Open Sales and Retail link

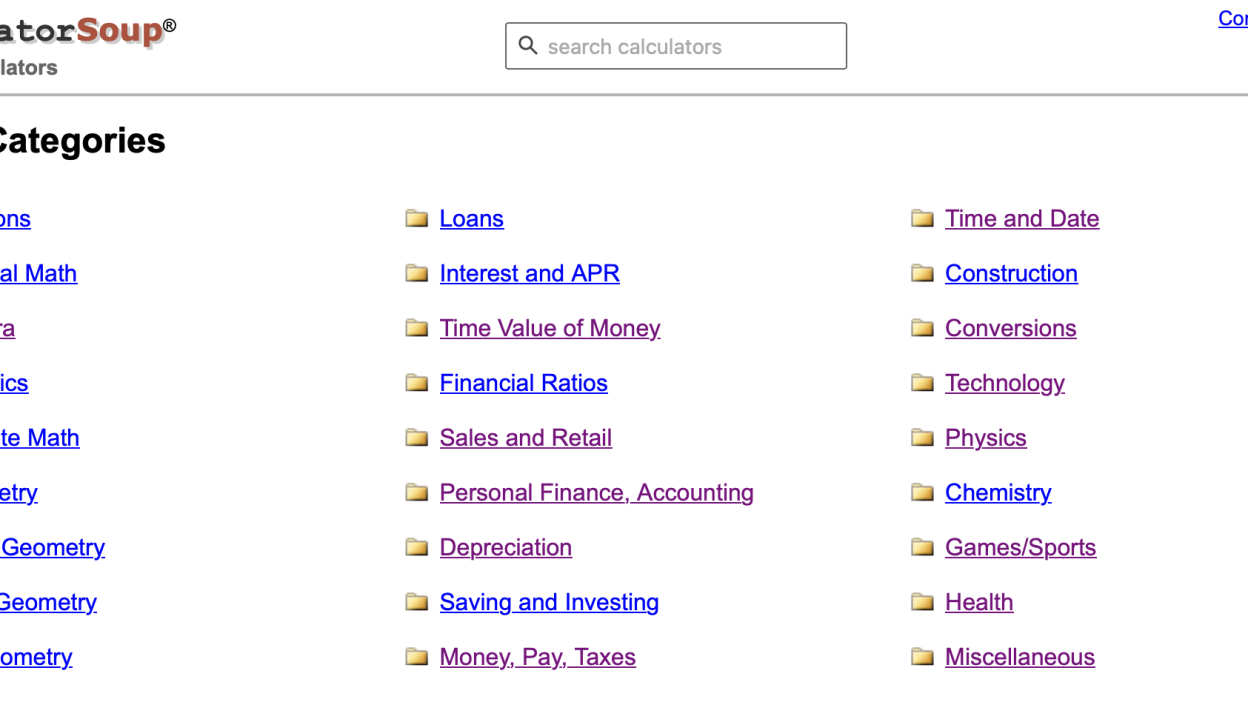(x=525, y=438)
